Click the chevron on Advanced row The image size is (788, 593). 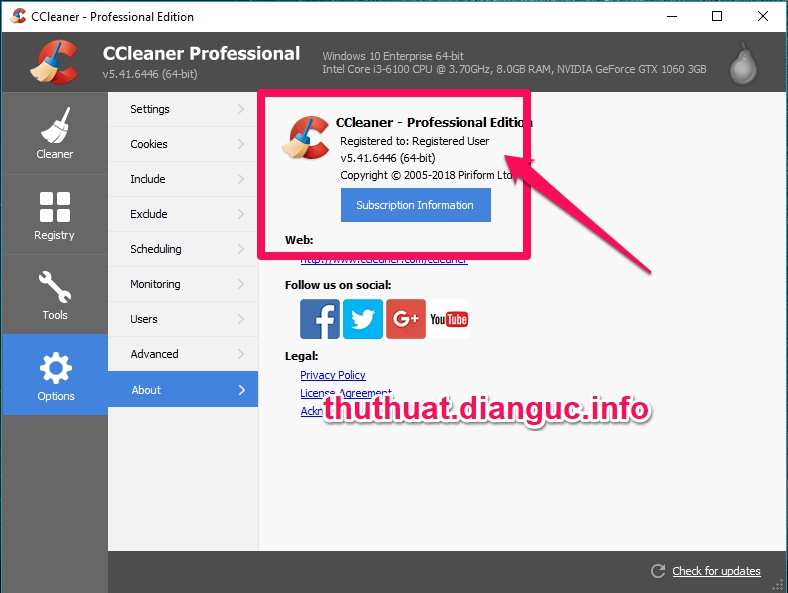pyautogui.click(x=241, y=354)
